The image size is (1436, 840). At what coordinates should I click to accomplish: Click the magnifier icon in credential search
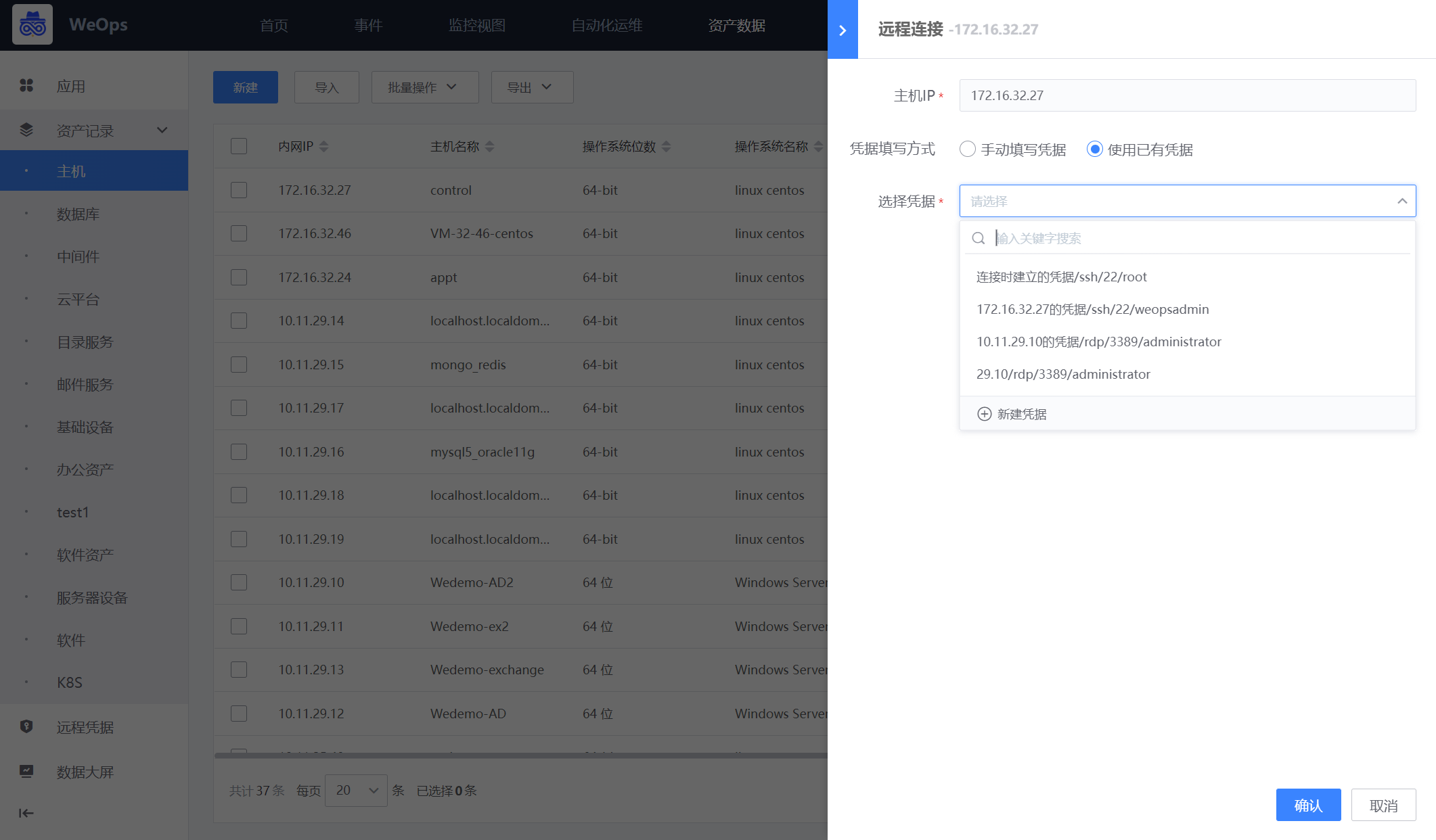coord(978,238)
